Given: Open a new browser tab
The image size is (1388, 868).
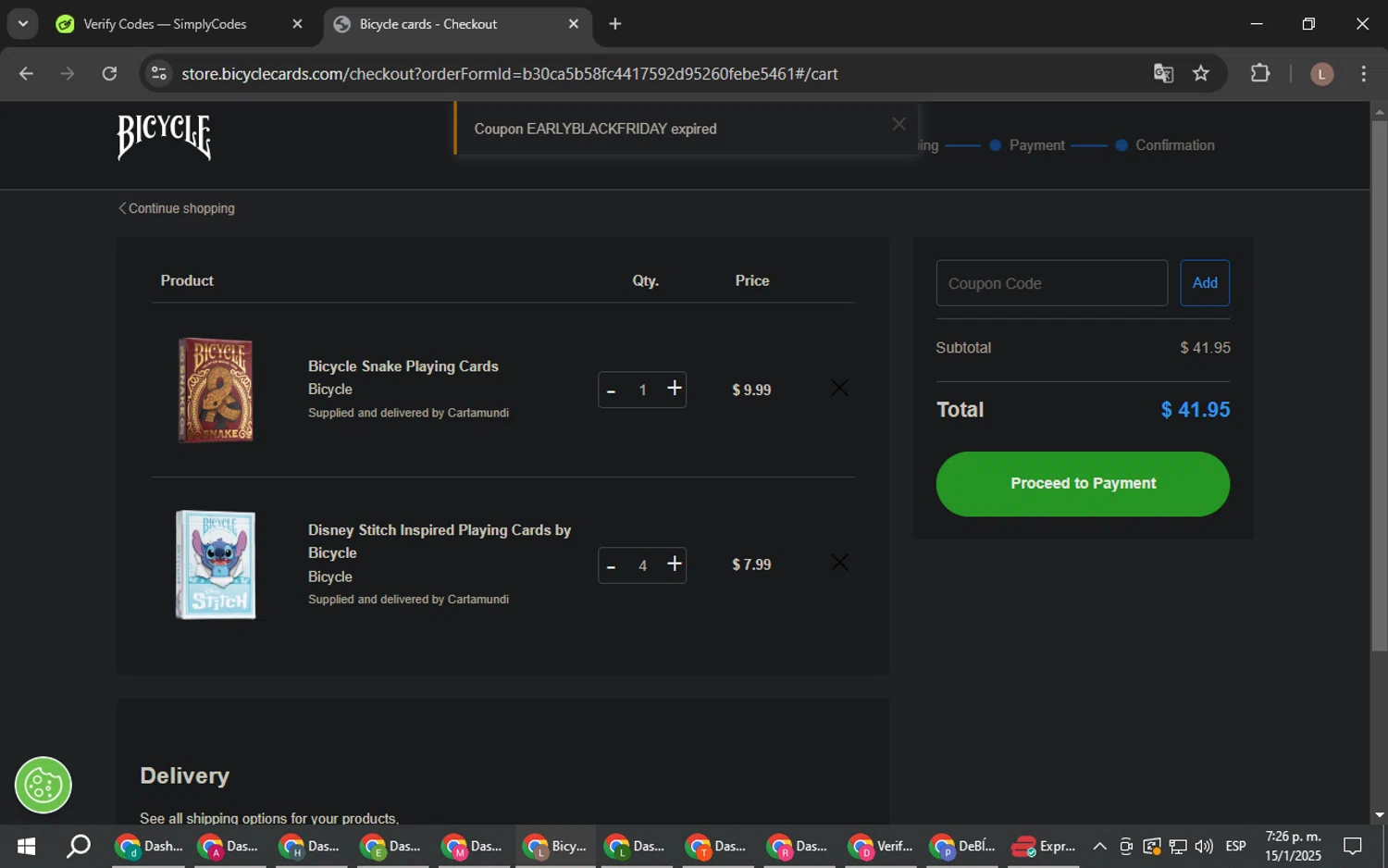Looking at the screenshot, I should pos(615,24).
